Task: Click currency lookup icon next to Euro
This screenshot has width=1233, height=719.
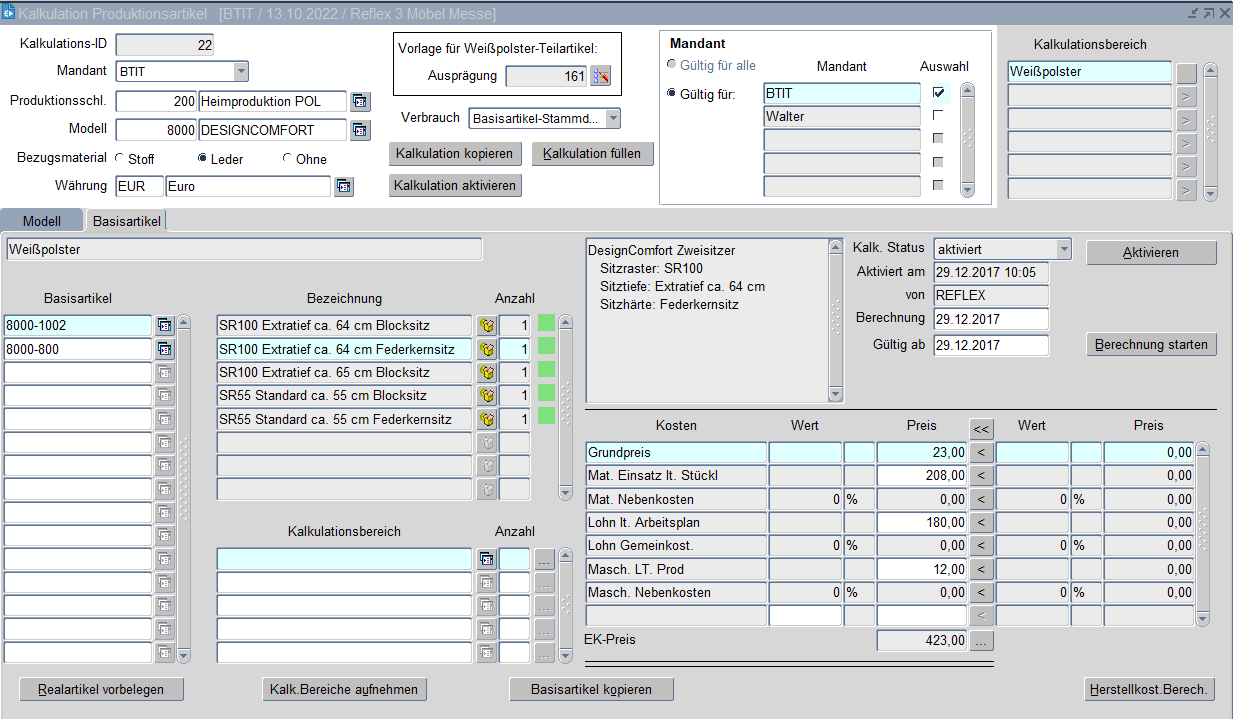Action: pyautogui.click(x=344, y=187)
